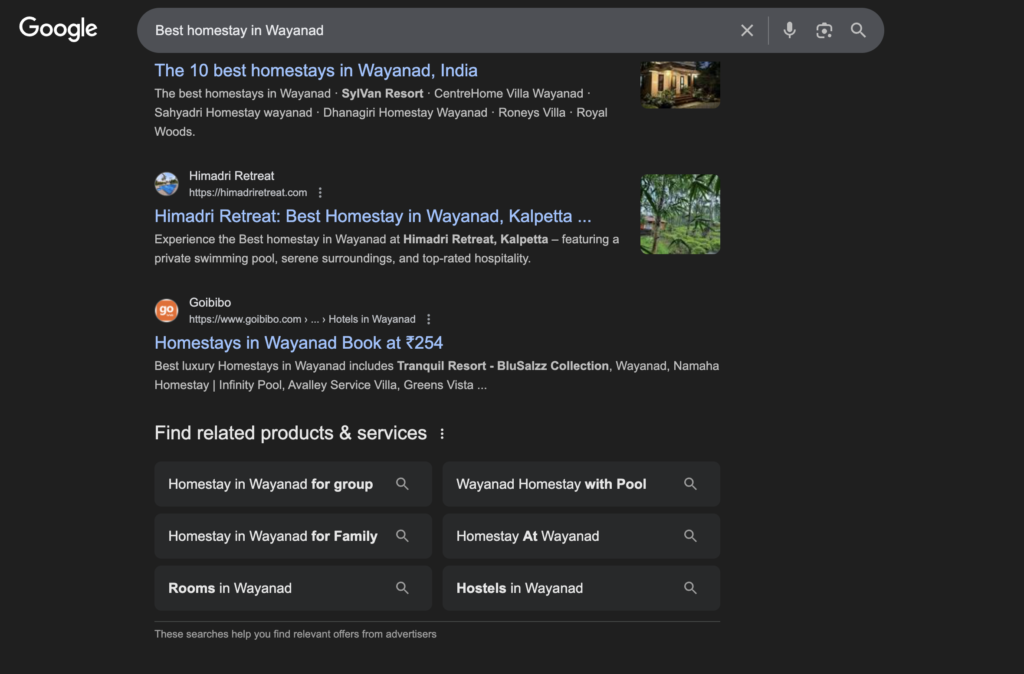The height and width of the screenshot is (674, 1024).
Task: Click the Goibibo site favicon
Action: (166, 311)
